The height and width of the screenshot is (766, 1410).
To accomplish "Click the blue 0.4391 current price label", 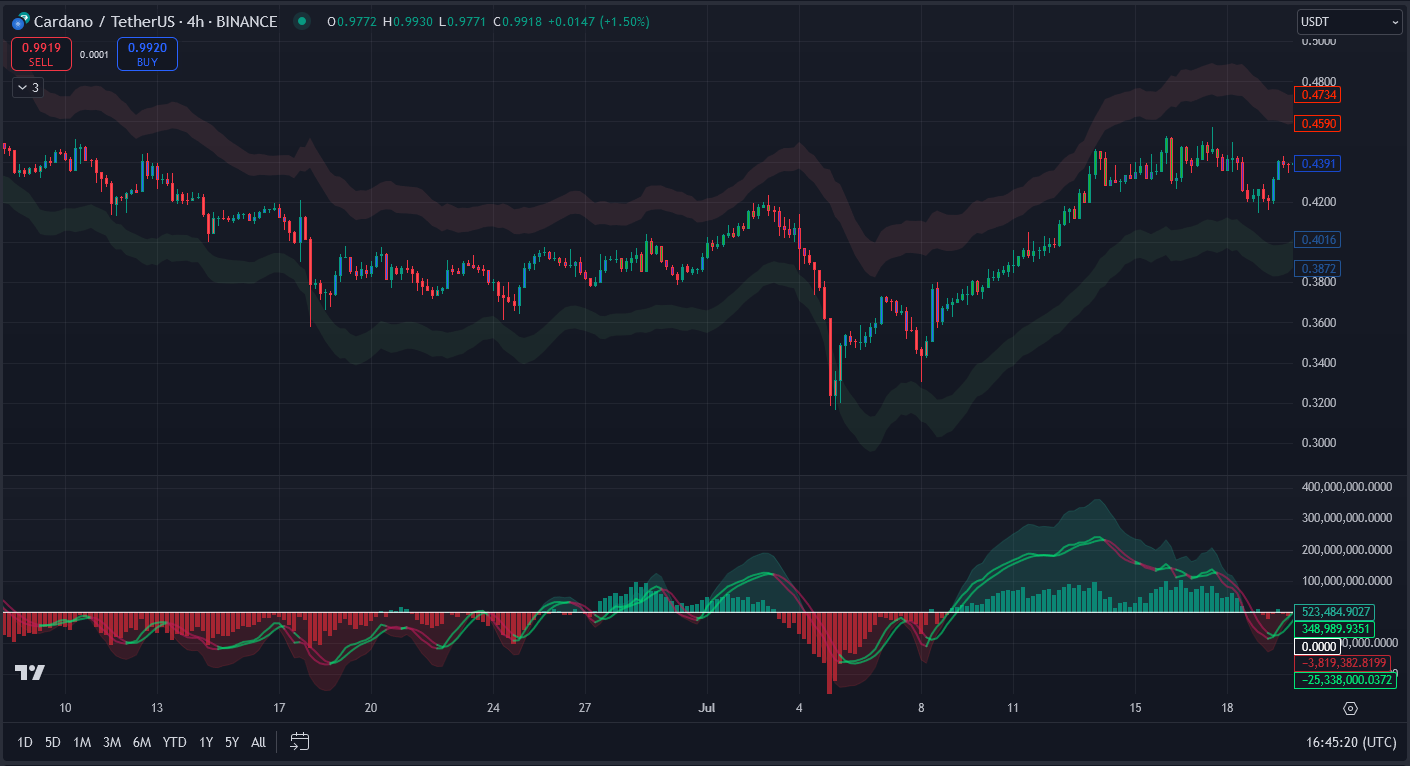I will pos(1316,163).
